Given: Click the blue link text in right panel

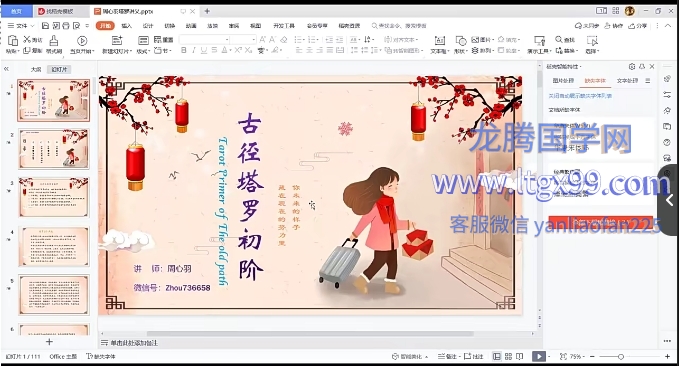Looking at the screenshot, I should coord(580,96).
